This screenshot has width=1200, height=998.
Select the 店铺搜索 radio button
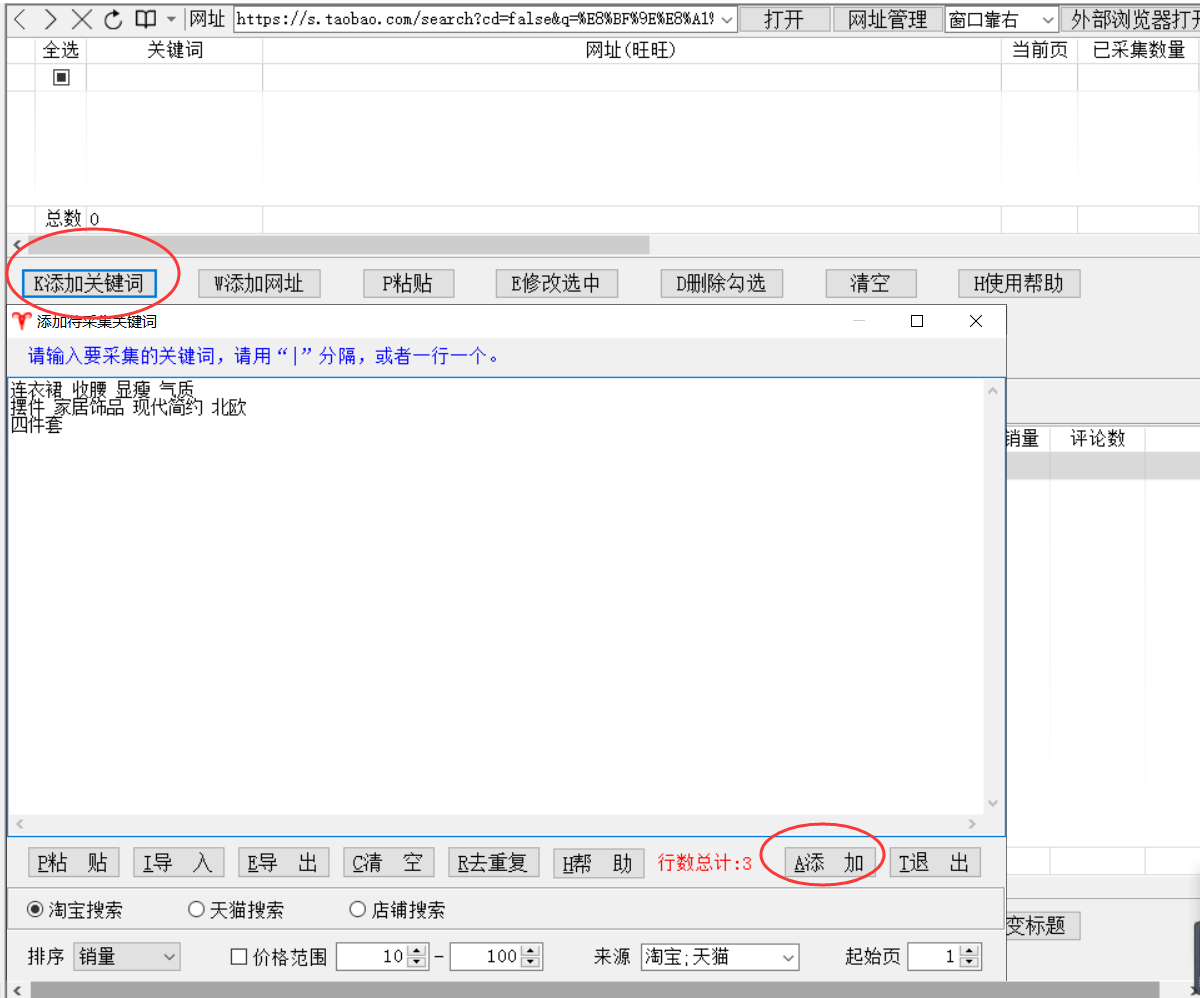click(357, 910)
